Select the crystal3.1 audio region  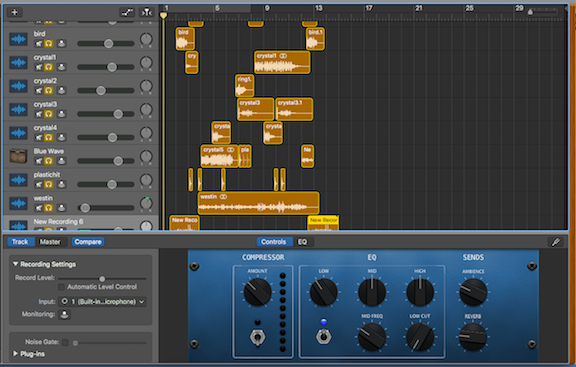(x=294, y=109)
